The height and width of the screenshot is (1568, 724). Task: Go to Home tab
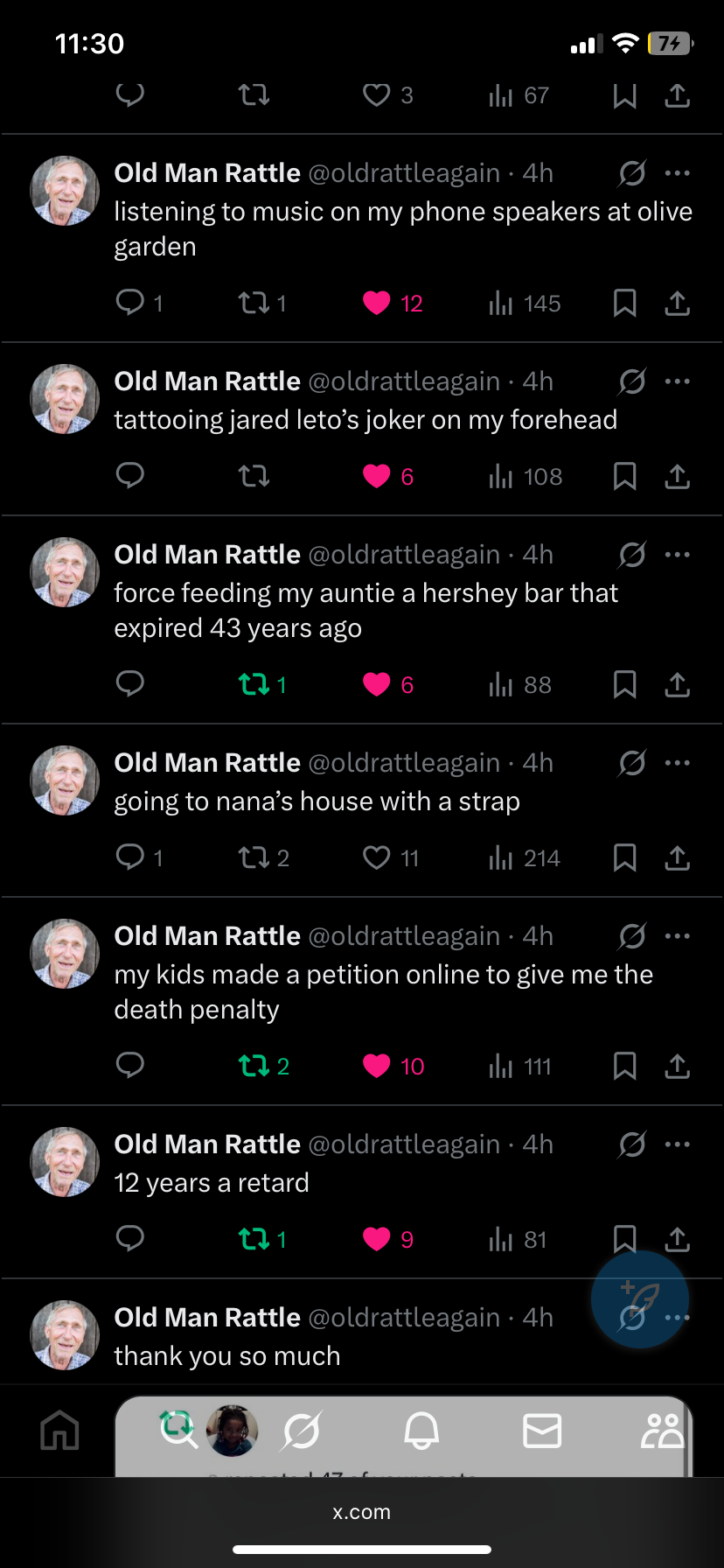point(60,1431)
